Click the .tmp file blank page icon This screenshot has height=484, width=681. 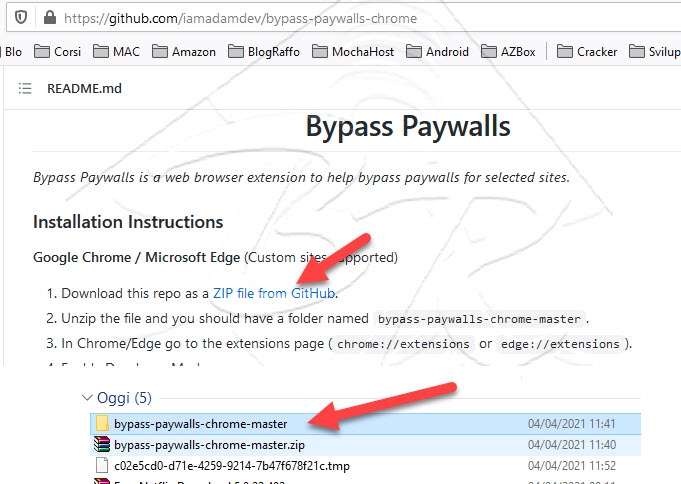click(102, 465)
